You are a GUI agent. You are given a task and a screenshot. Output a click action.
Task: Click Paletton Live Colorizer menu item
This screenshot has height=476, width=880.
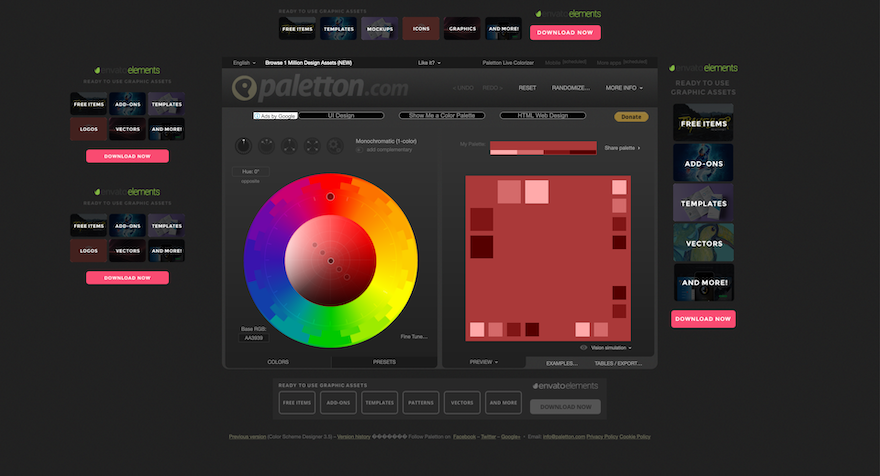point(508,63)
